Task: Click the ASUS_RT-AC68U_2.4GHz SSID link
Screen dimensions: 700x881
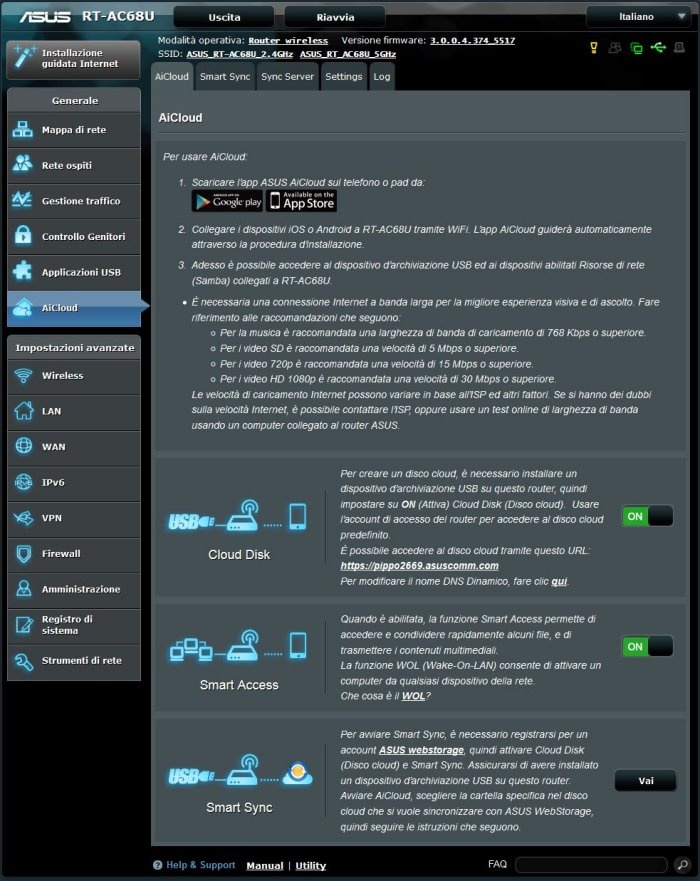Action: coord(240,54)
